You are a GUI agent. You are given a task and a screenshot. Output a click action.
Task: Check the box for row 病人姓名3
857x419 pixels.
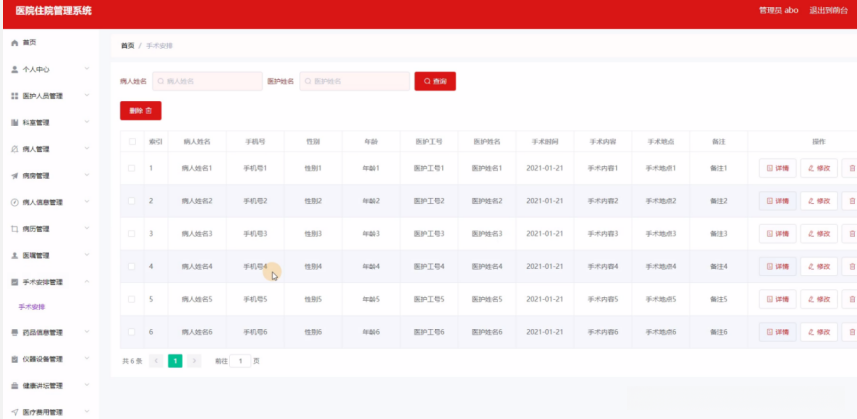pyautogui.click(x=132, y=234)
